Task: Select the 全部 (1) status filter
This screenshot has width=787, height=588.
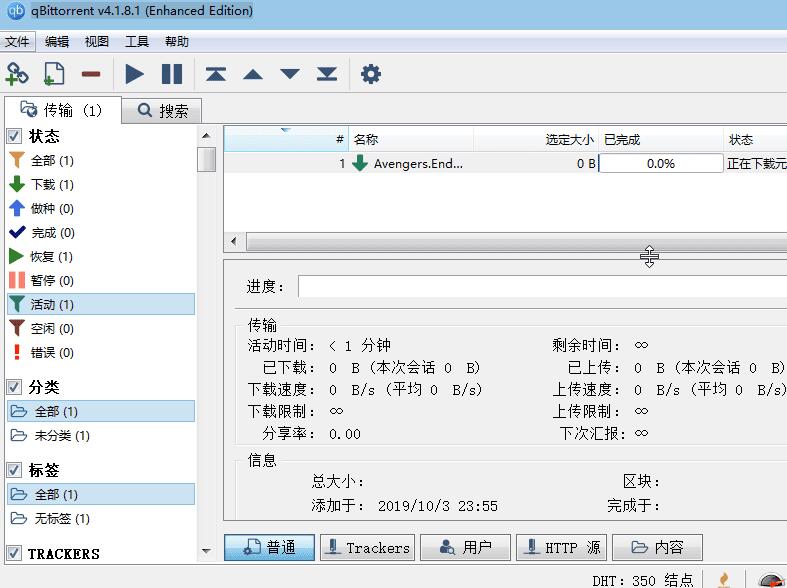Action: pyautogui.click(x=100, y=161)
